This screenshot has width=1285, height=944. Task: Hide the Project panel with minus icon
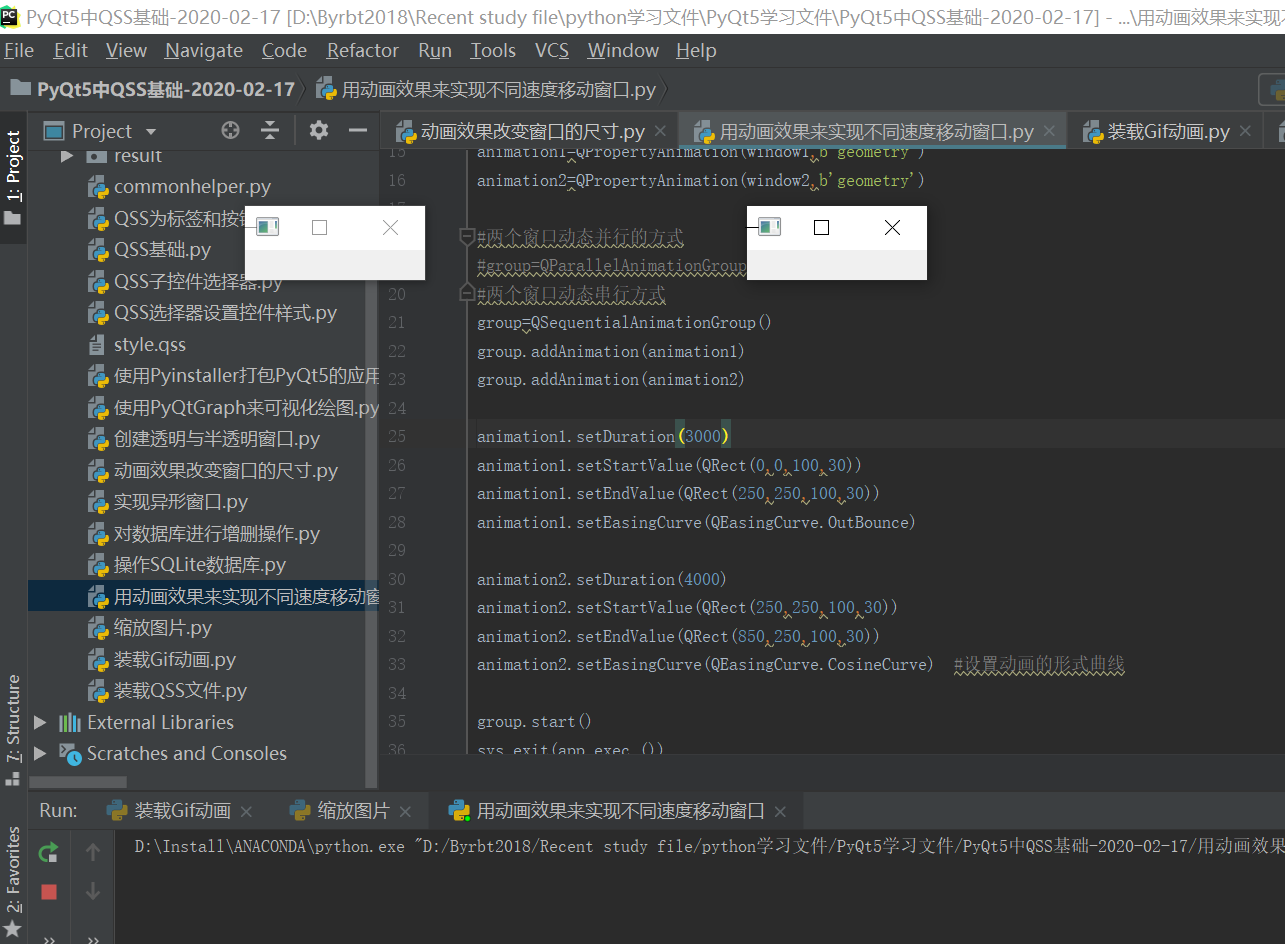pyautogui.click(x=357, y=130)
